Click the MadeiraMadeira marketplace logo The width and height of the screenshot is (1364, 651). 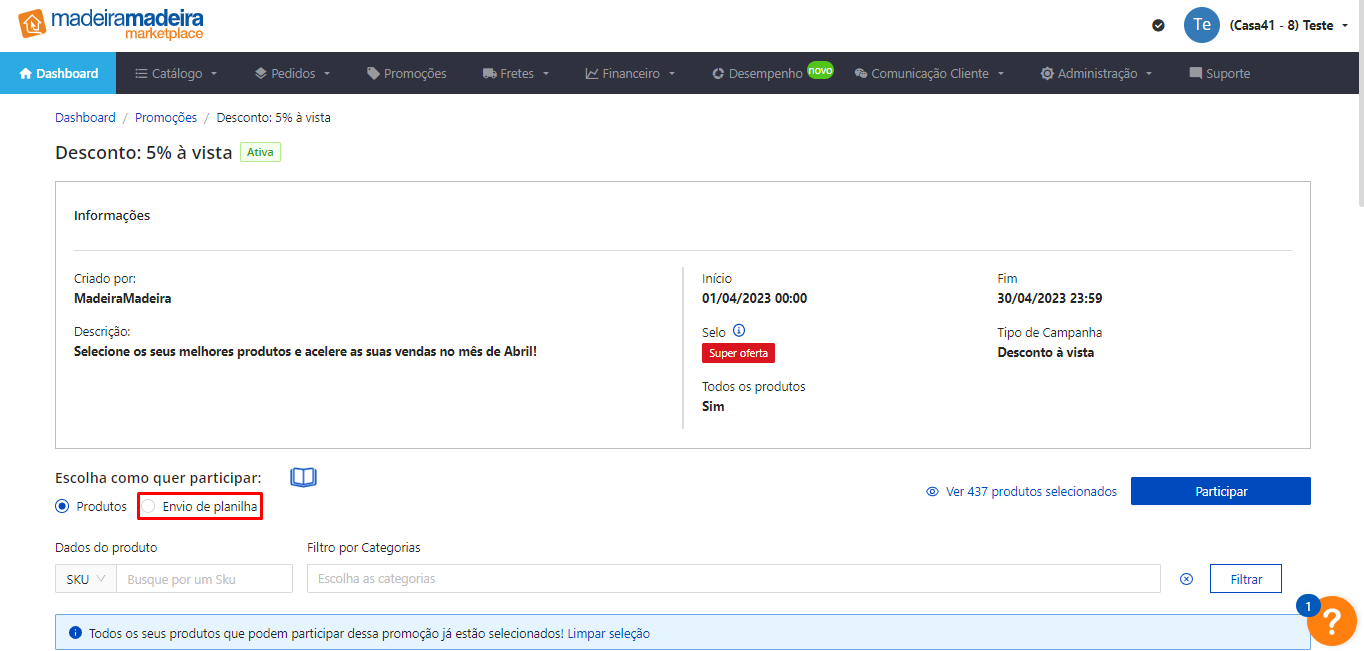[111, 24]
